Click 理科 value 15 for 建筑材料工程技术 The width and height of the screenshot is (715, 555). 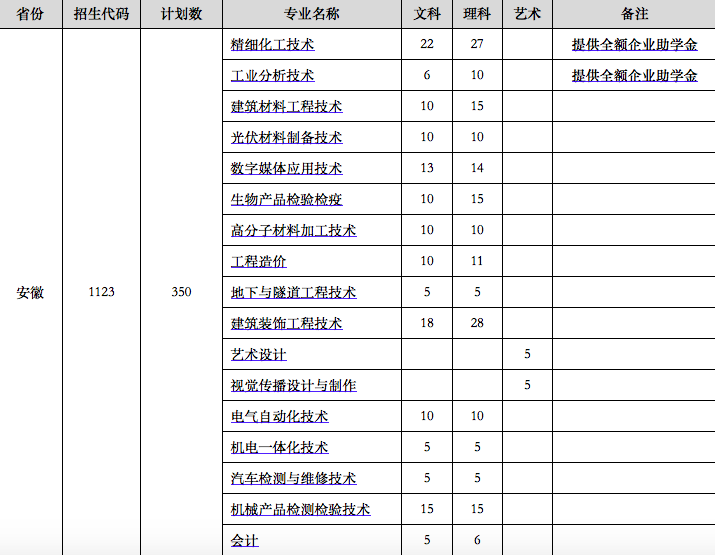(x=477, y=106)
